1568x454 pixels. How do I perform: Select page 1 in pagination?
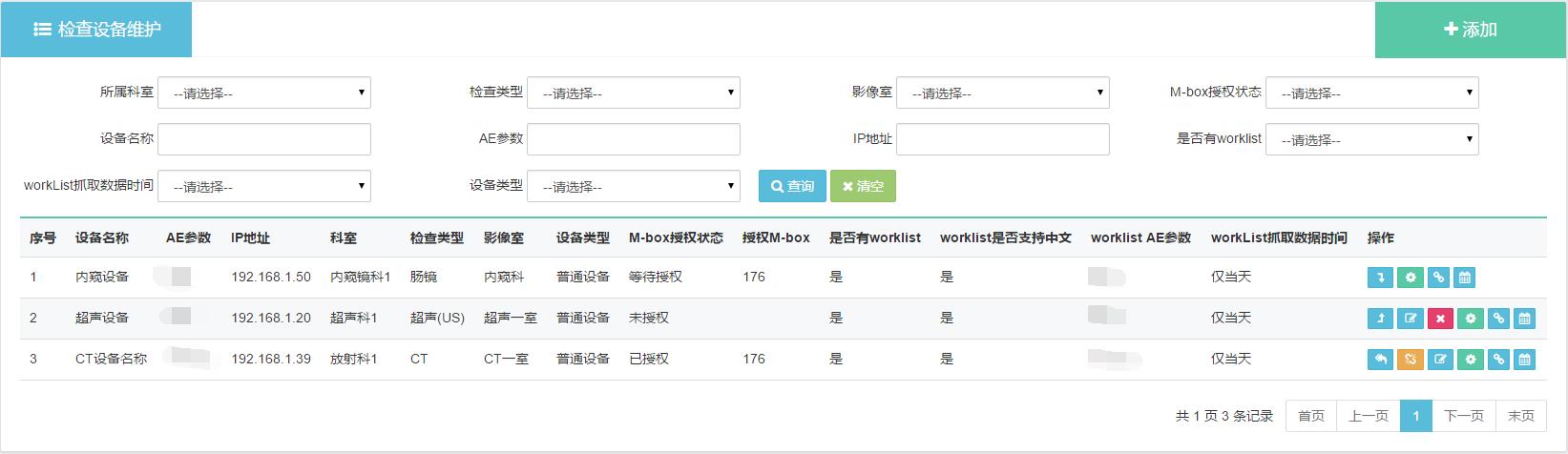point(1416,416)
